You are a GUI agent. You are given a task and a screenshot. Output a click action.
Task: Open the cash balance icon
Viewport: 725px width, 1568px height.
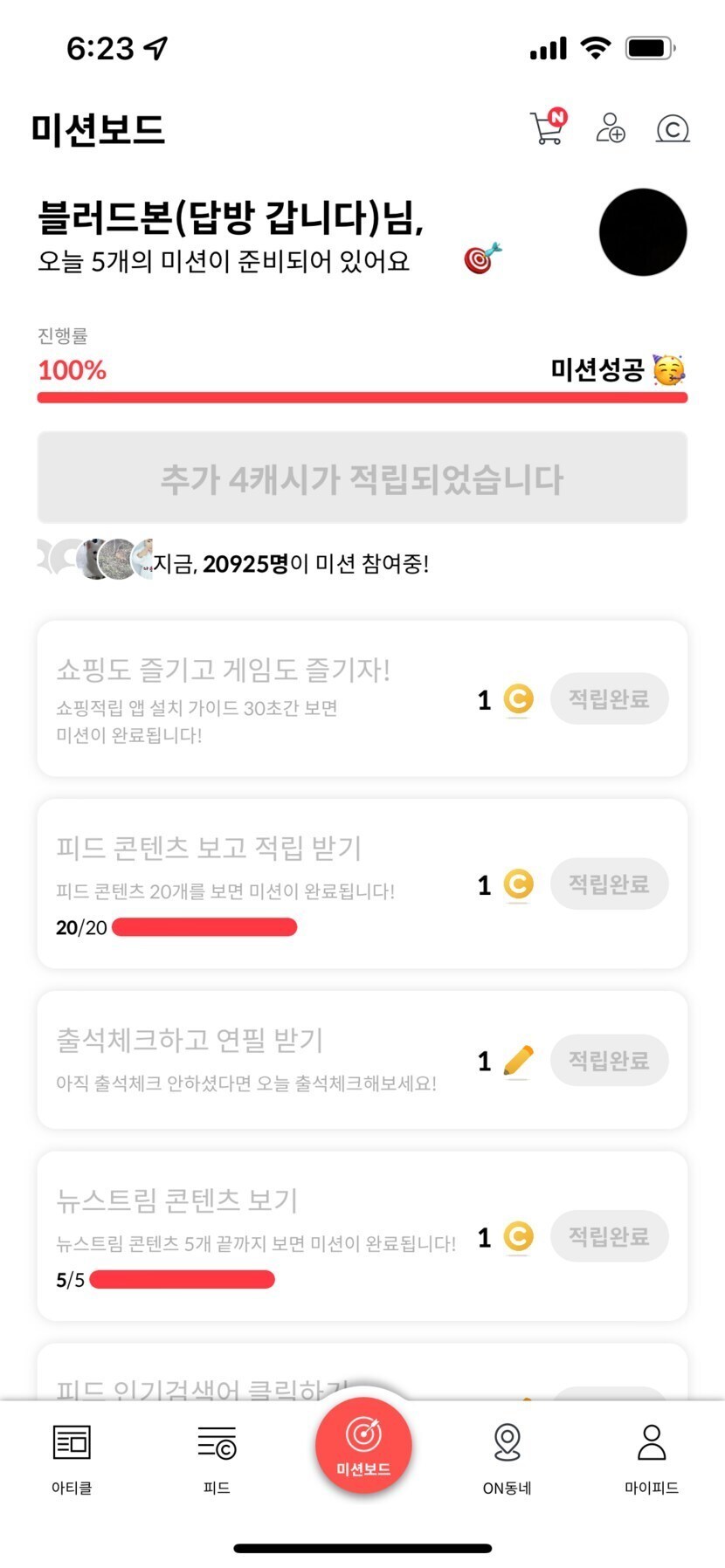[672, 129]
